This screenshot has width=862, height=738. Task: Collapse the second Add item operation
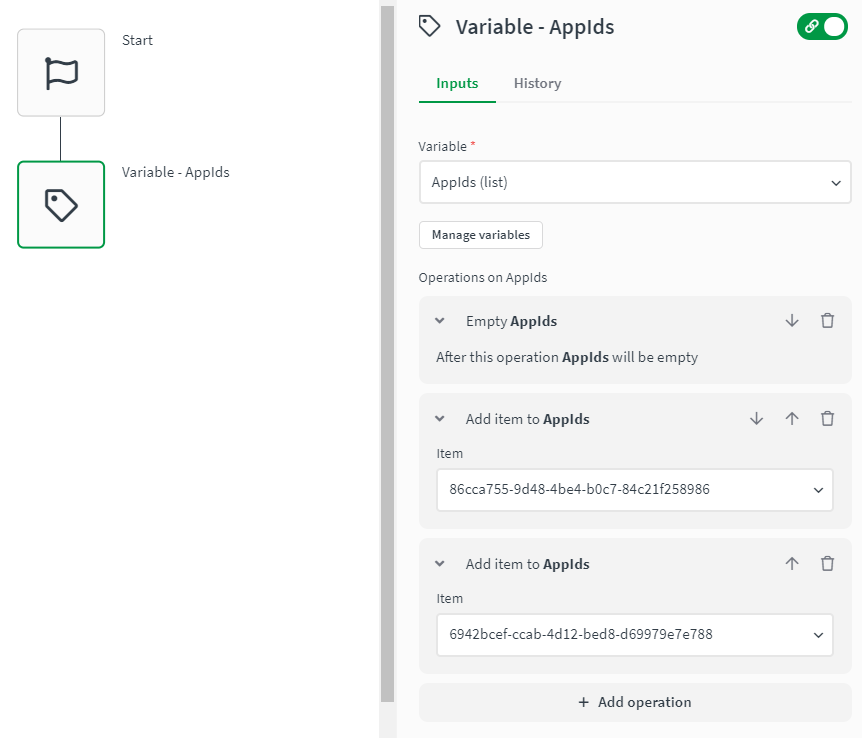440,564
